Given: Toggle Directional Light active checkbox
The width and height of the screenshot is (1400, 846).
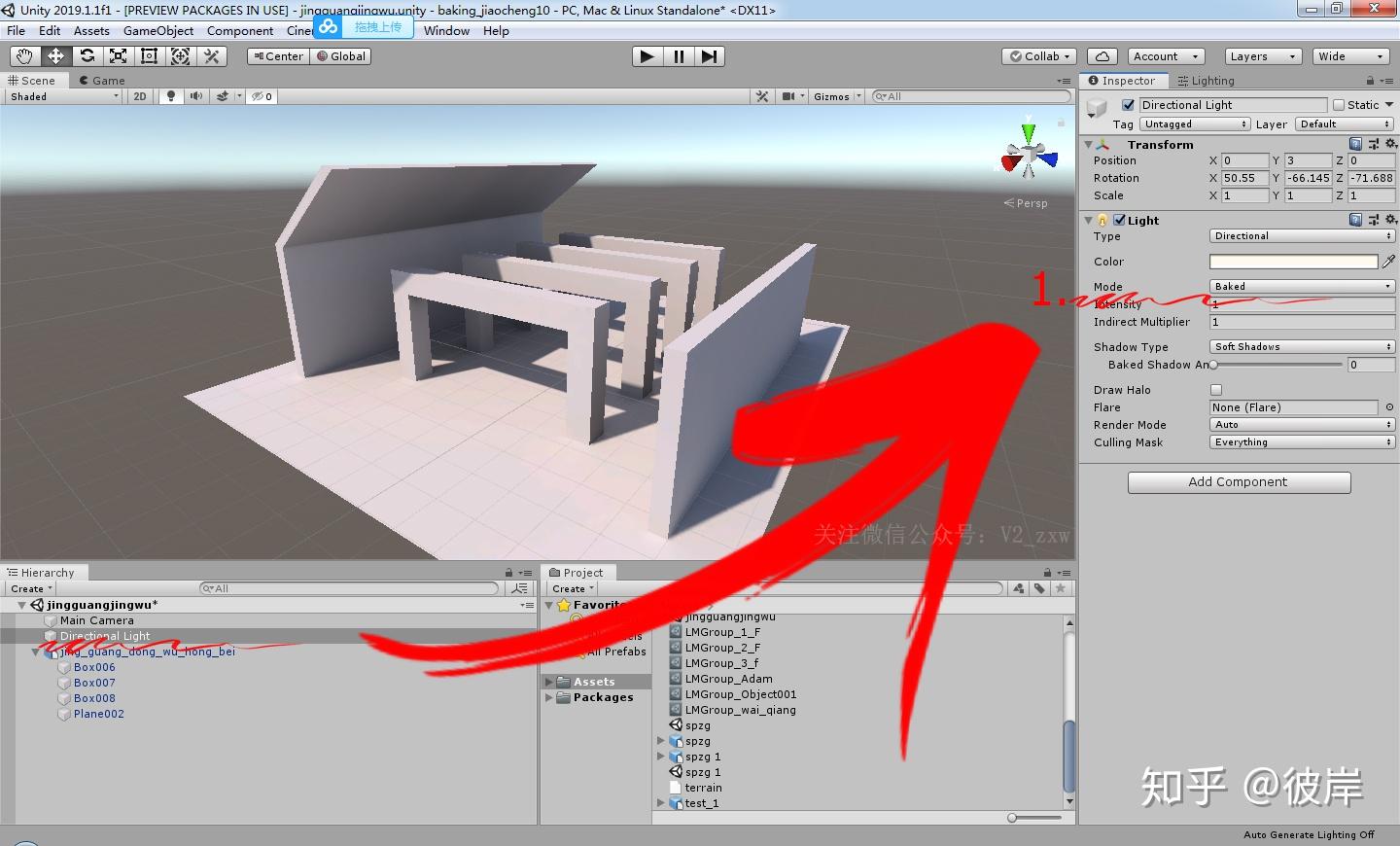Looking at the screenshot, I should tap(1128, 105).
